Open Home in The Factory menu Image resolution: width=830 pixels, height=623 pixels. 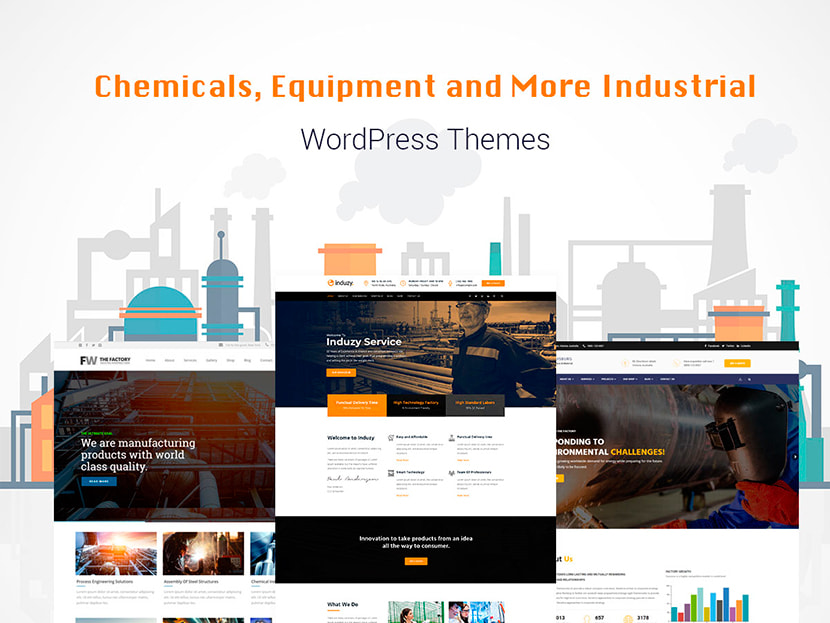pyautogui.click(x=150, y=360)
